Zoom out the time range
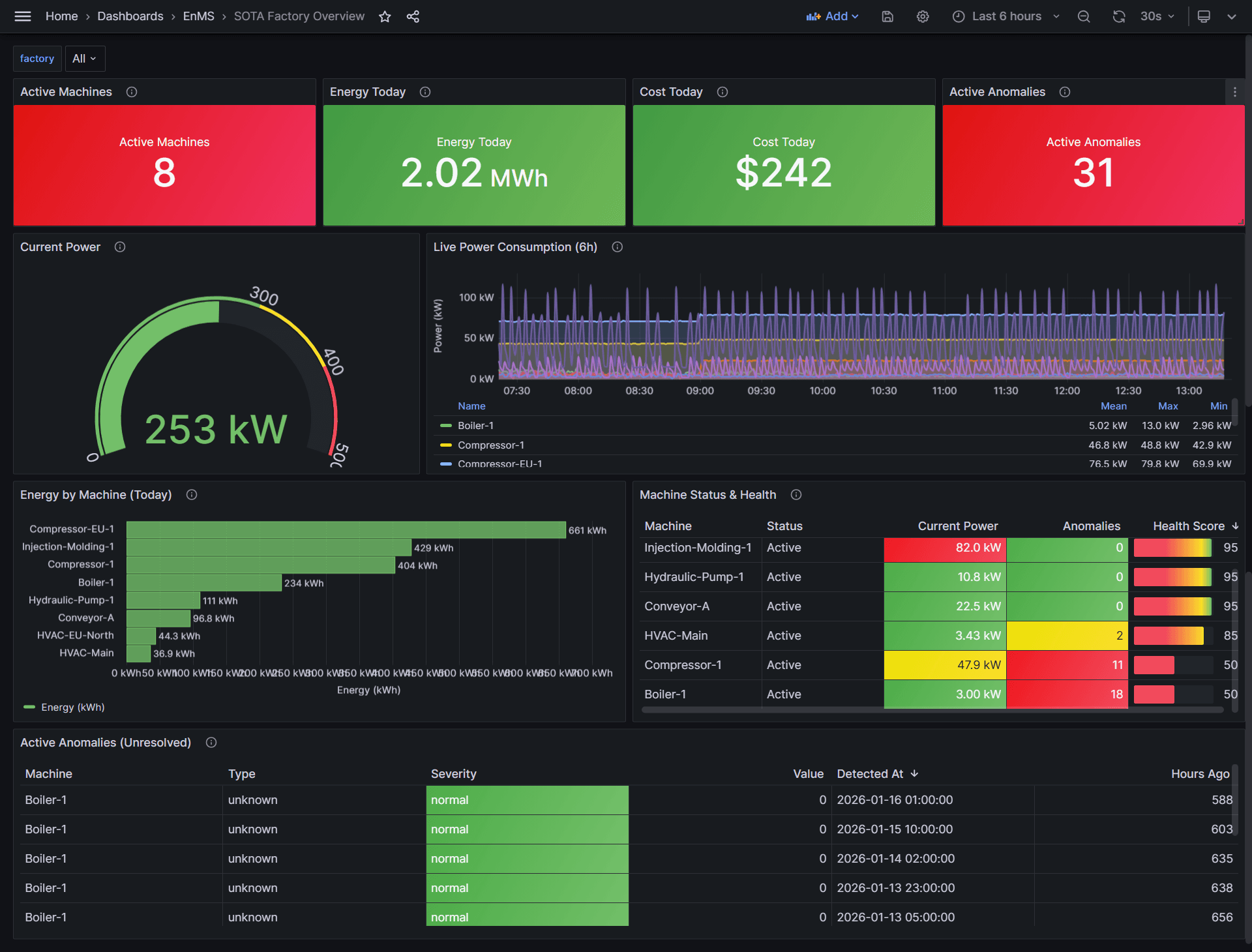 click(x=1084, y=16)
